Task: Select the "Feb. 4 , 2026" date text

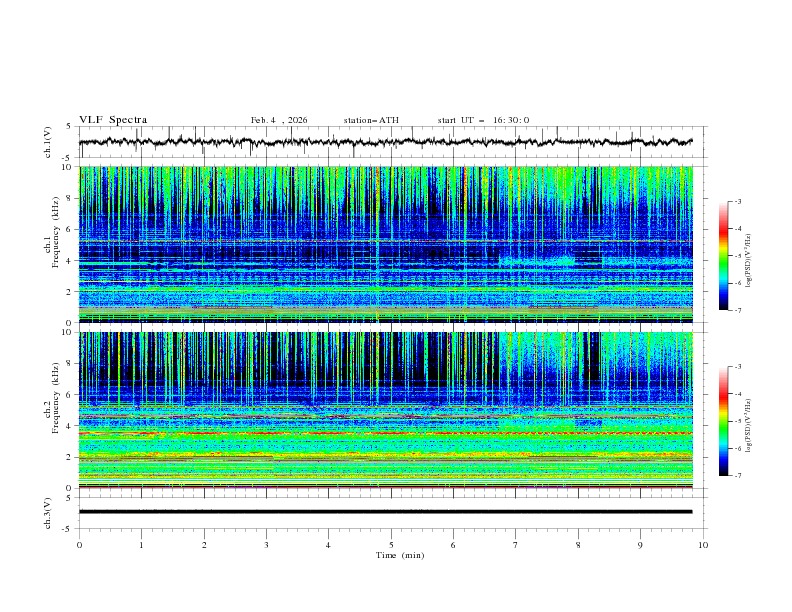Action: 279,120
